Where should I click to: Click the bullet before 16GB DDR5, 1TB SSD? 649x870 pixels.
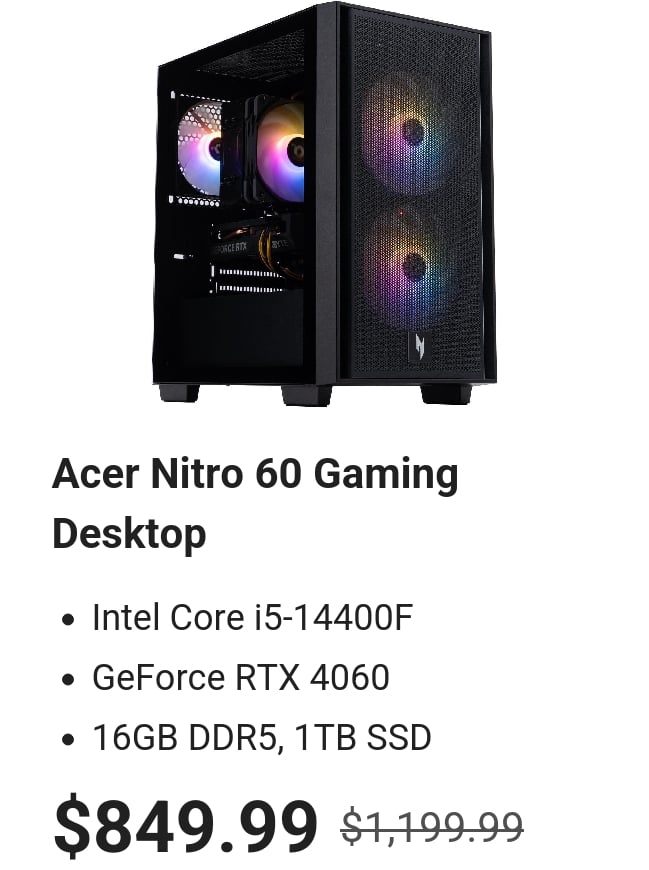click(x=68, y=739)
